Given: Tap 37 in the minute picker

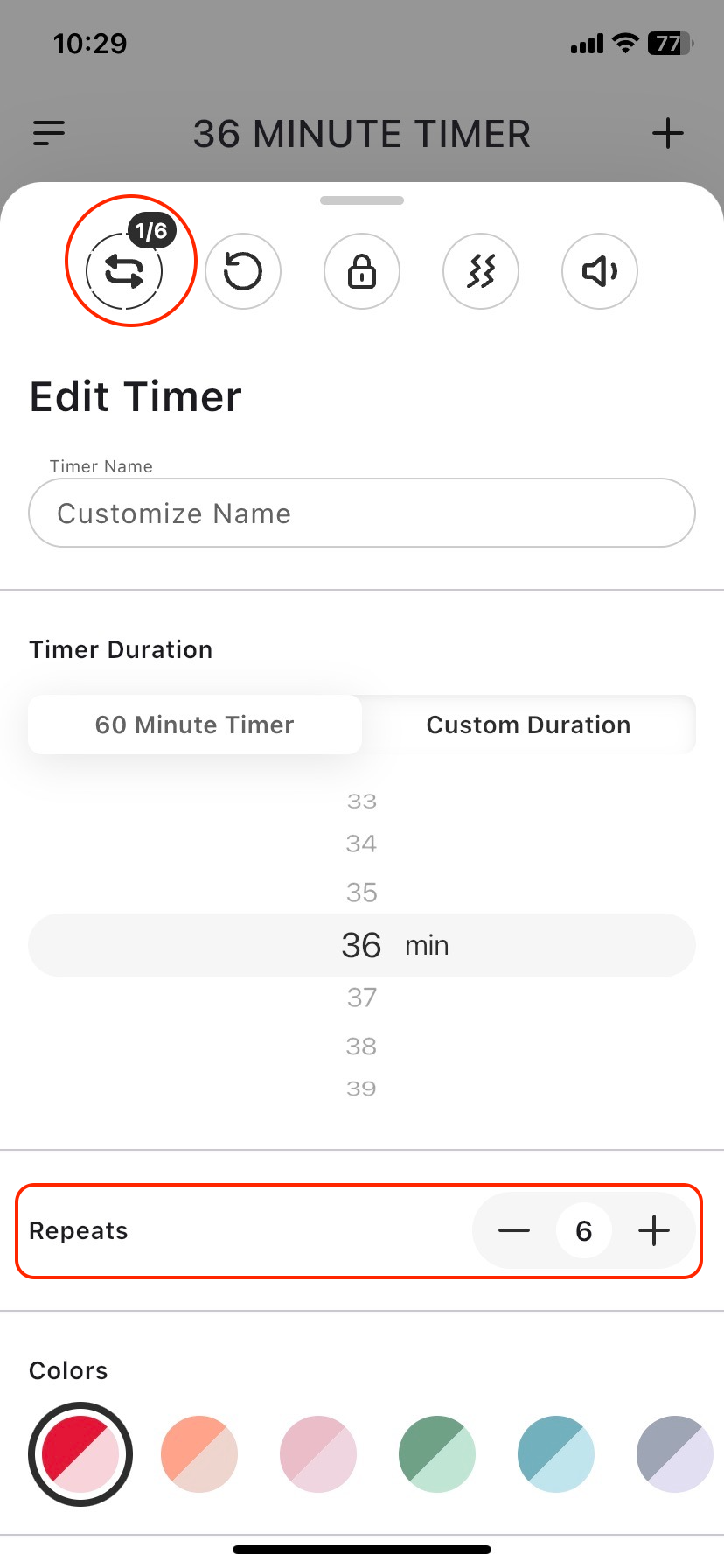Looking at the screenshot, I should click(x=362, y=997).
